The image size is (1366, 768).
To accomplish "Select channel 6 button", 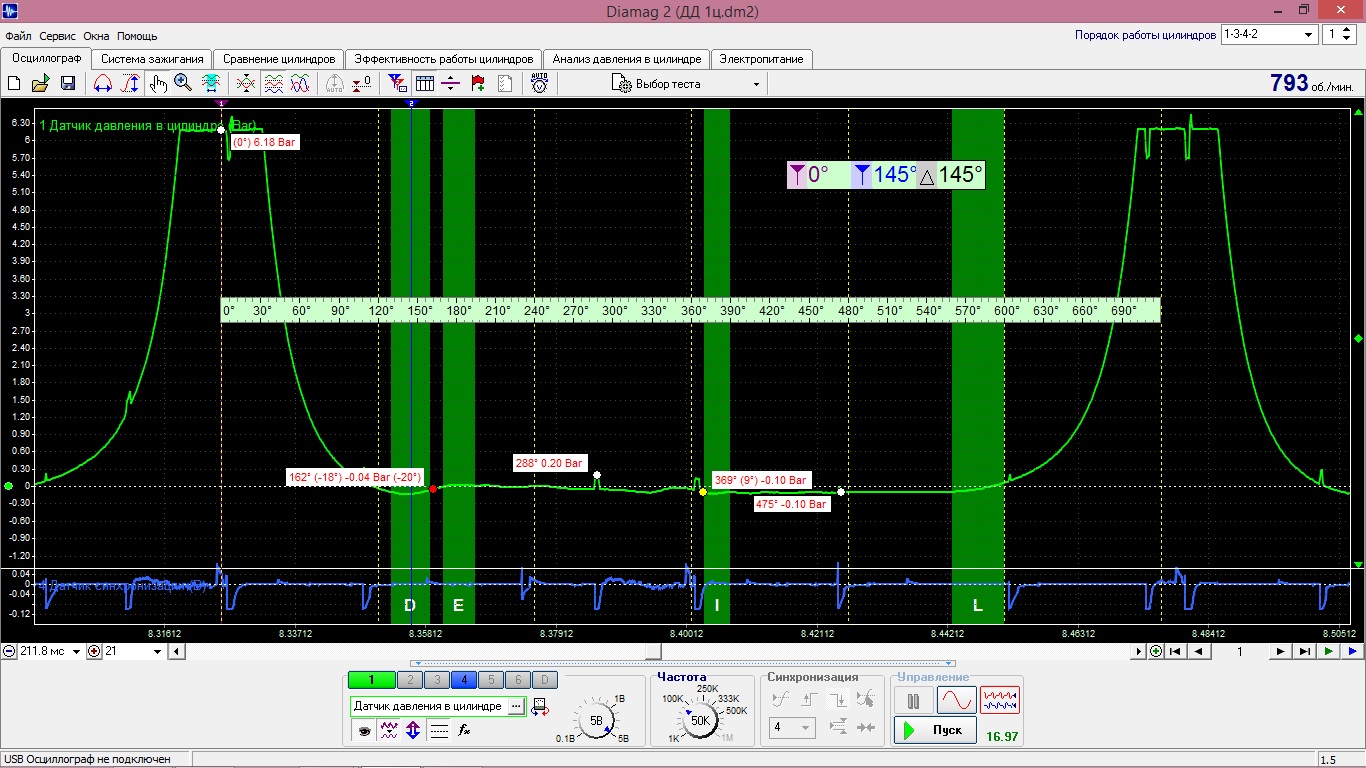I will pos(517,680).
